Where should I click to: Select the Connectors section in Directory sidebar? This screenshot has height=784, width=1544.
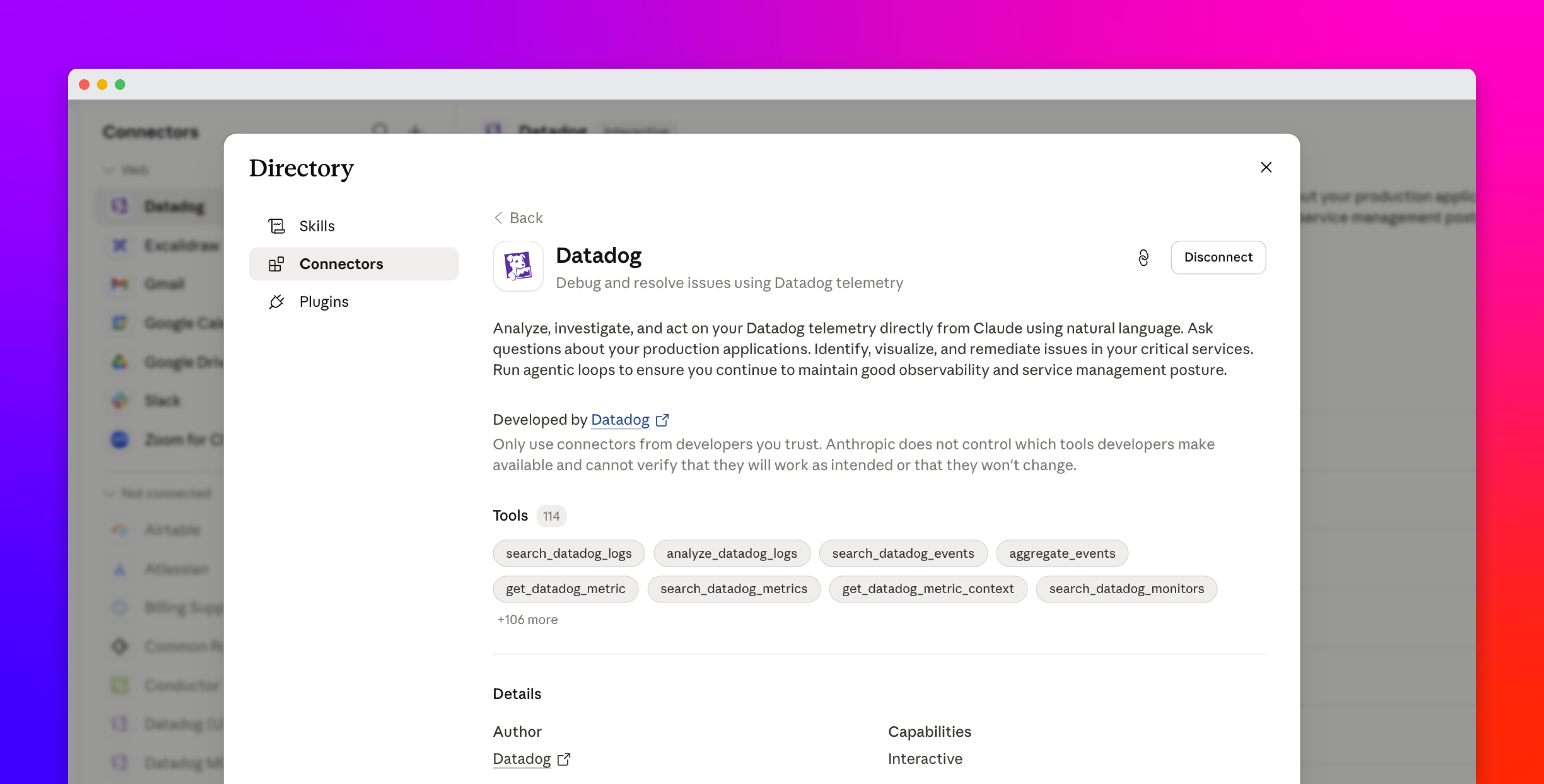(x=353, y=264)
